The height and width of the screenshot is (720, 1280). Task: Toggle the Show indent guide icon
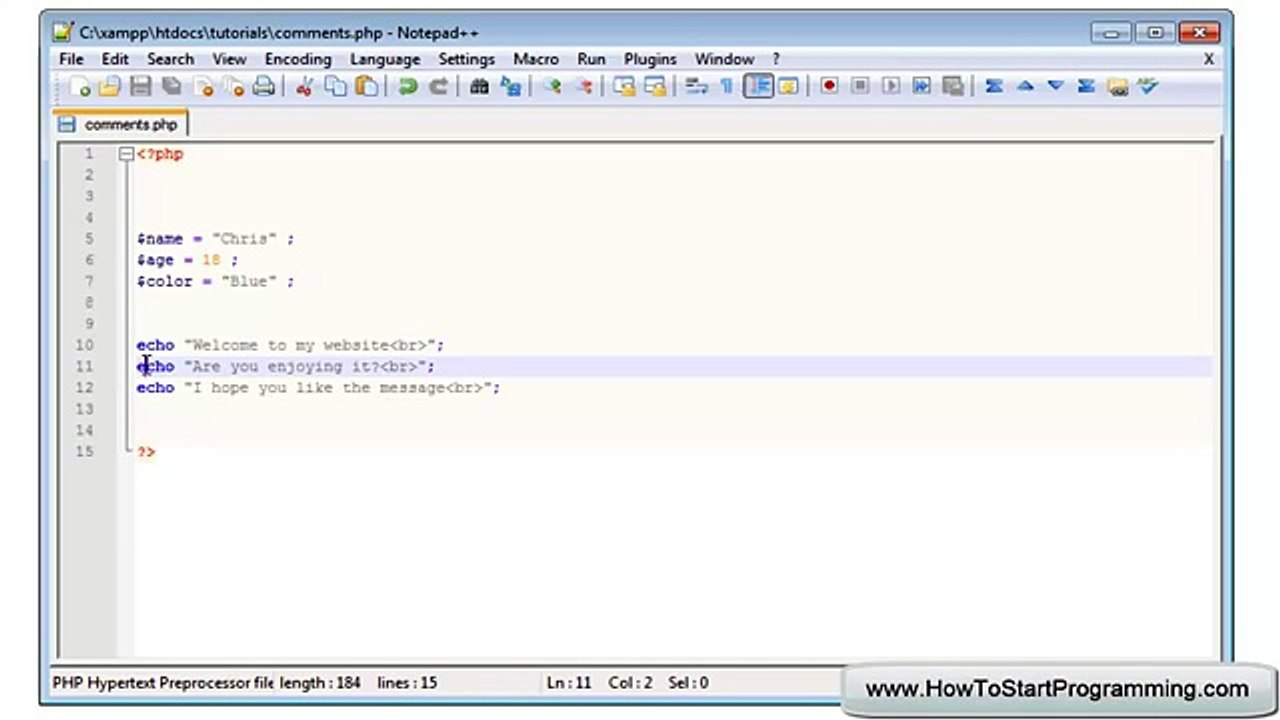(x=758, y=87)
